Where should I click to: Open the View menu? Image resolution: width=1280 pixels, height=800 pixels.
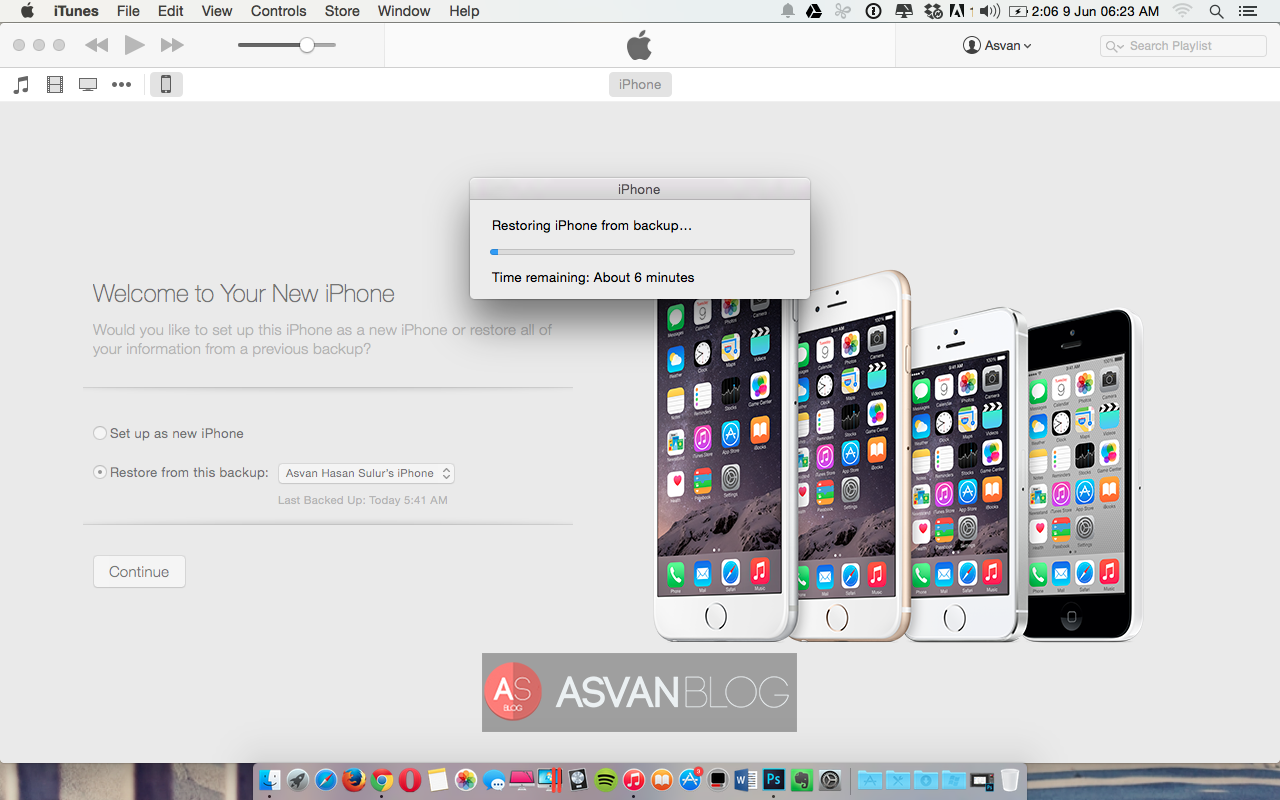(217, 11)
